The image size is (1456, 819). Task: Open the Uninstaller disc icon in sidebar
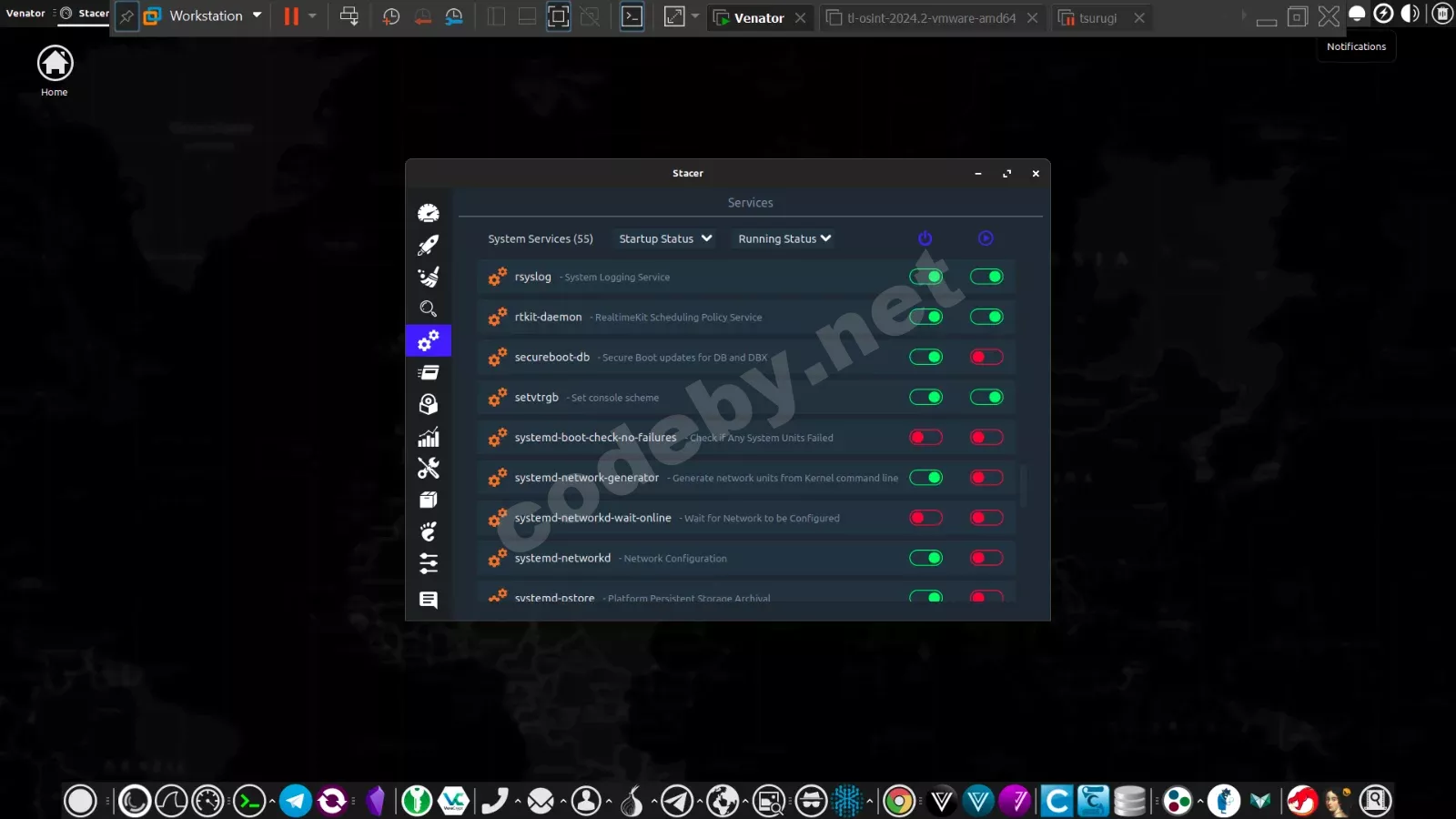[429, 404]
